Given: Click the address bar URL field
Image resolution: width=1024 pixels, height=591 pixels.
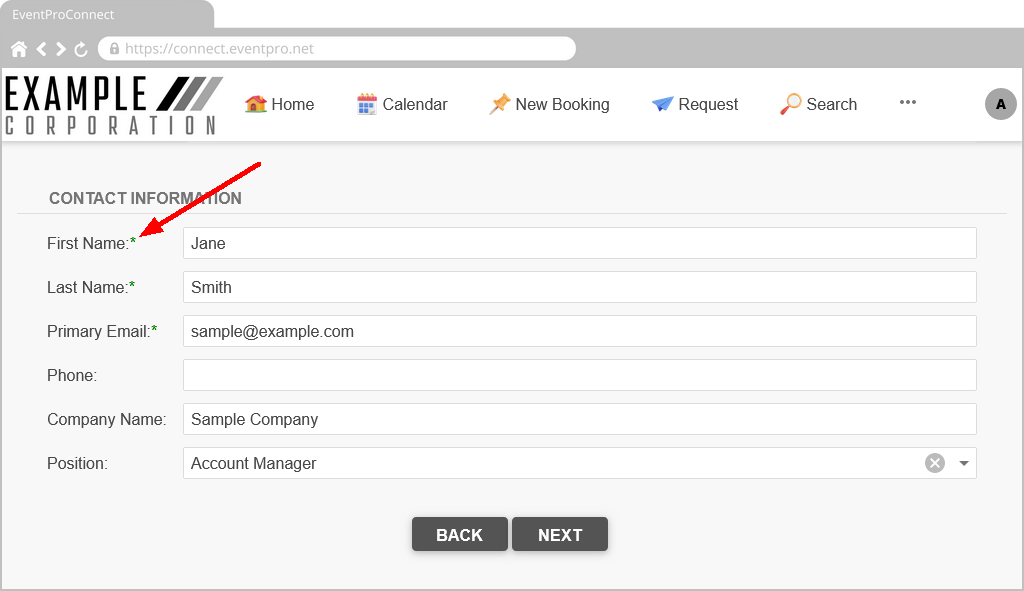Looking at the screenshot, I should pyautogui.click(x=336, y=48).
